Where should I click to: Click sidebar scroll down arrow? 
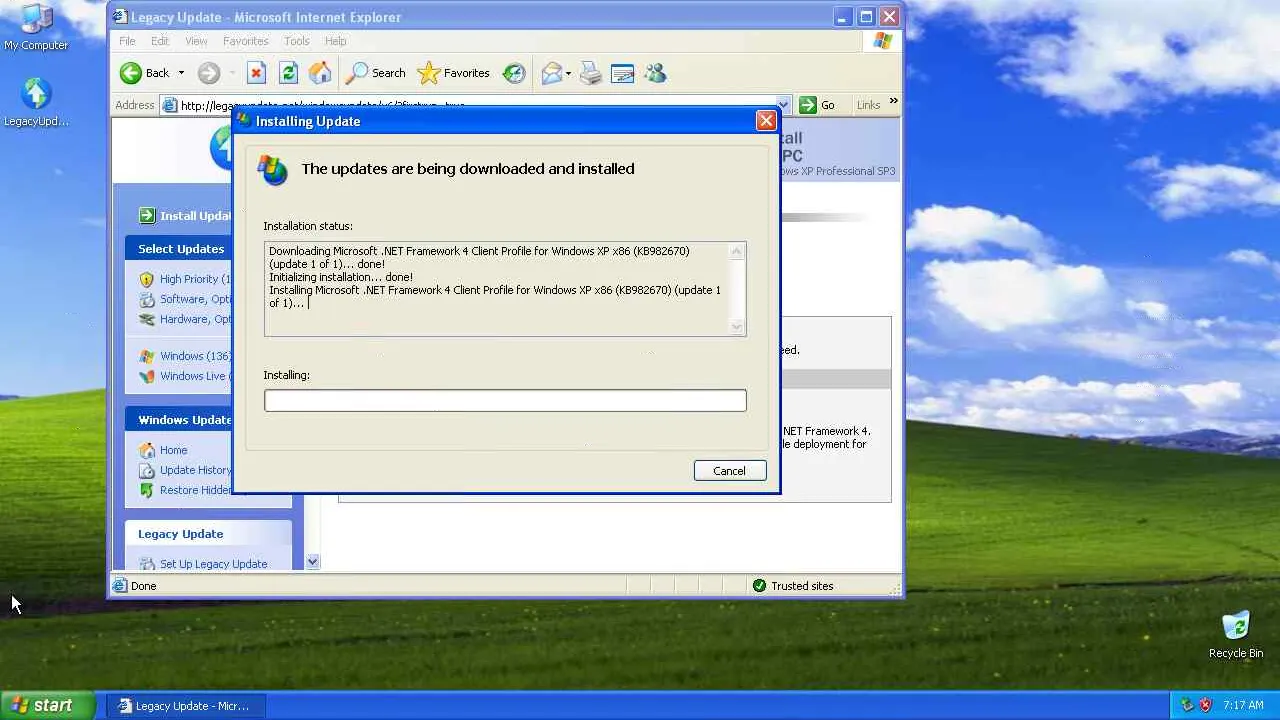[313, 562]
